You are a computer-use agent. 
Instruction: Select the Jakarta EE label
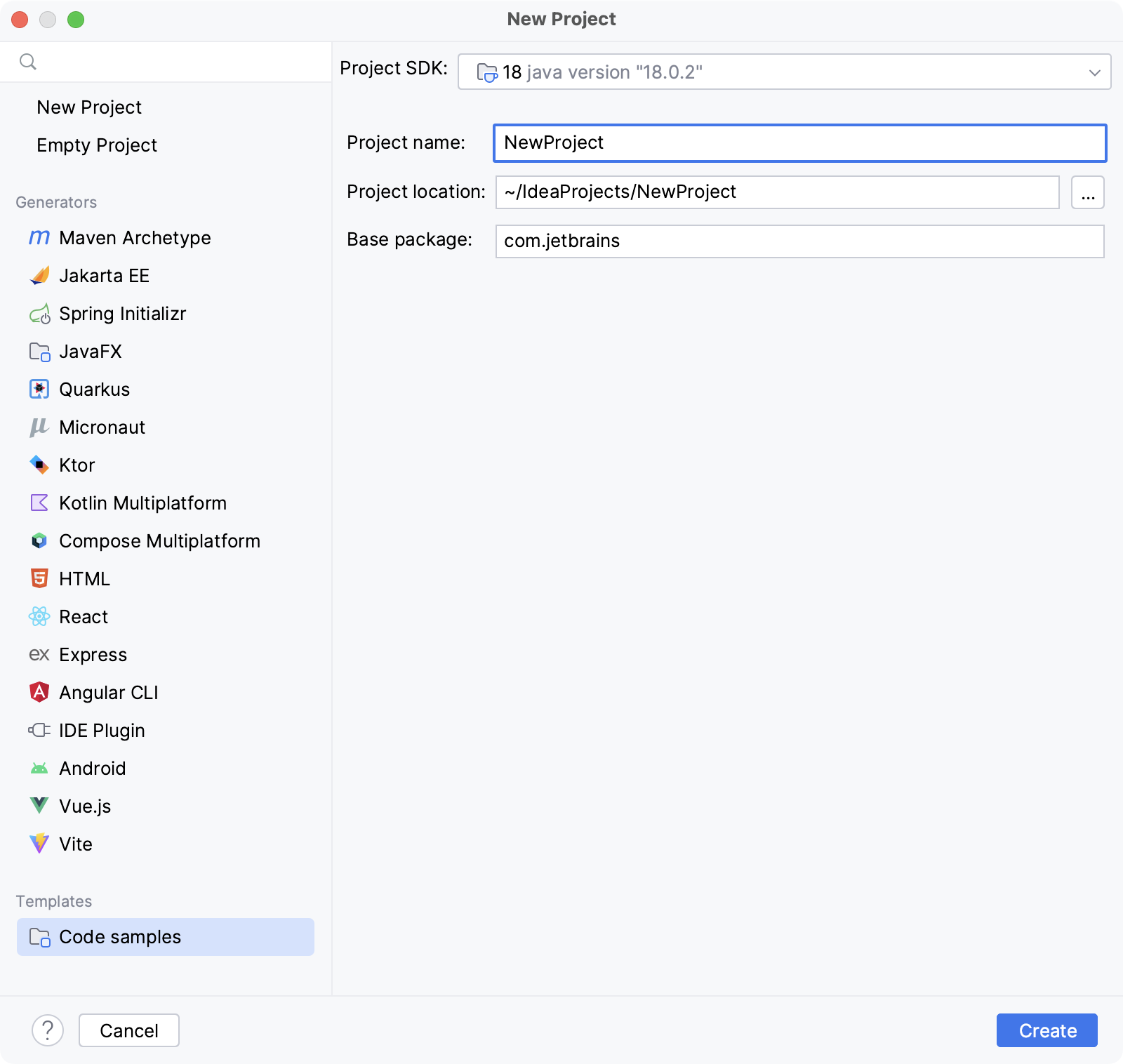(105, 276)
